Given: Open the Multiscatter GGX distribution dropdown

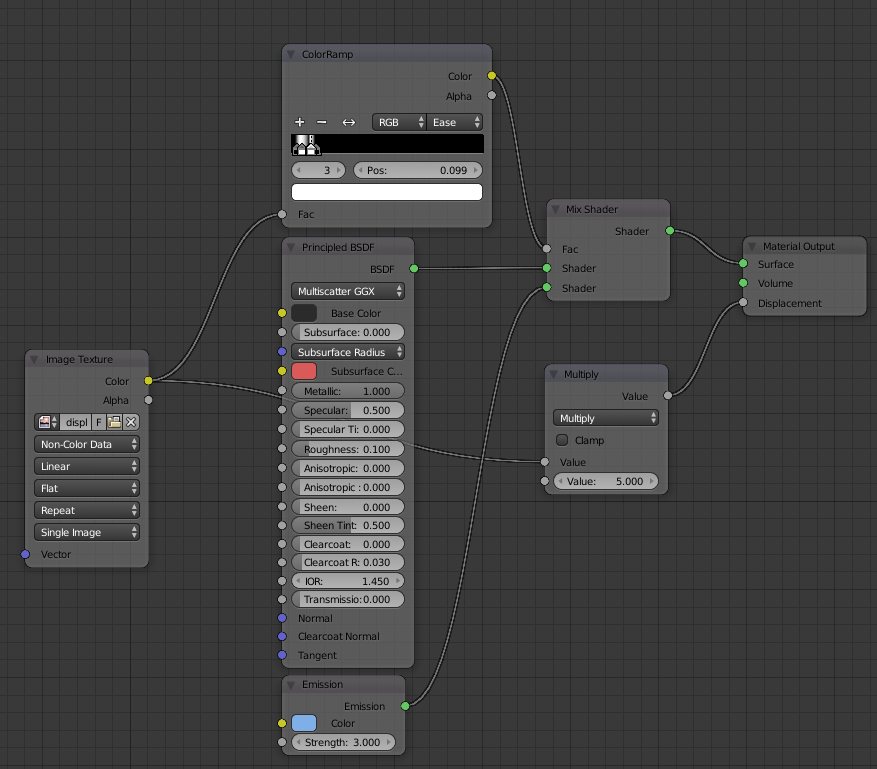Looking at the screenshot, I should (x=348, y=291).
